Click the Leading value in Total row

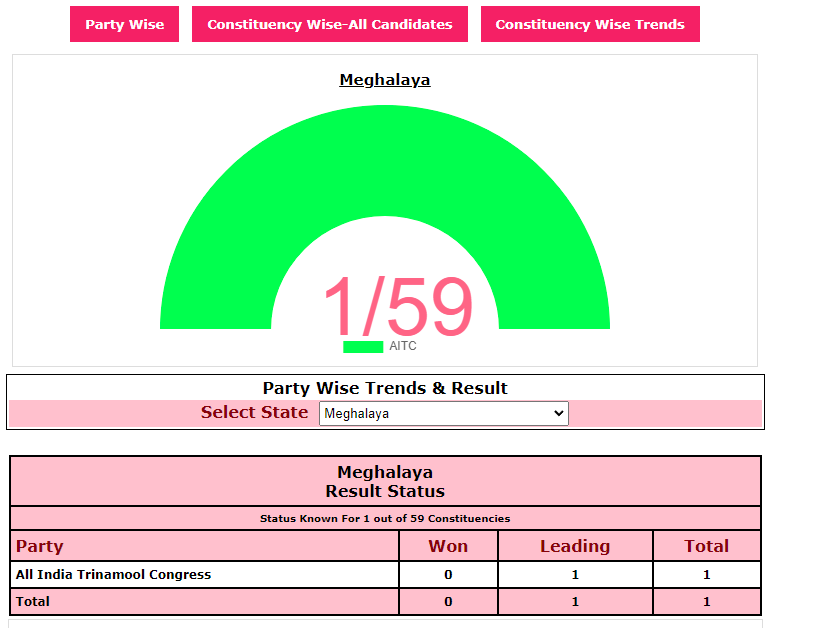click(x=575, y=602)
